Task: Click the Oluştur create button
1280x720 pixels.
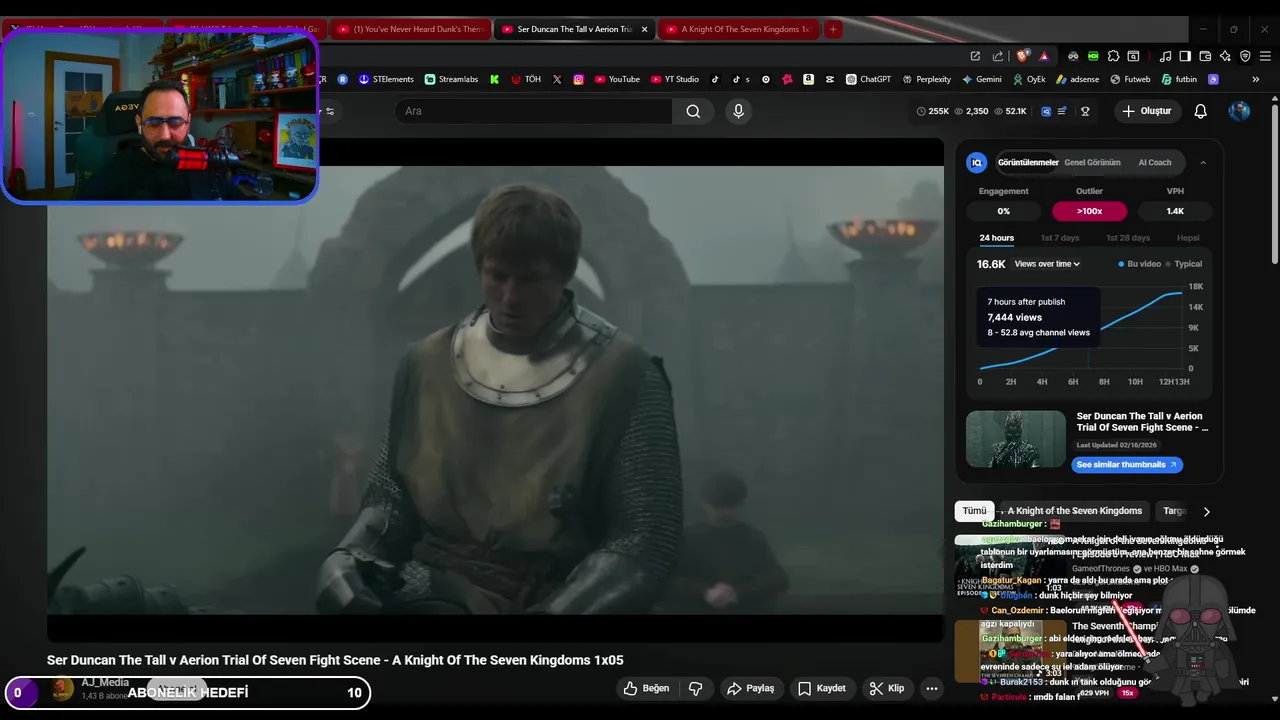Action: point(1146,111)
